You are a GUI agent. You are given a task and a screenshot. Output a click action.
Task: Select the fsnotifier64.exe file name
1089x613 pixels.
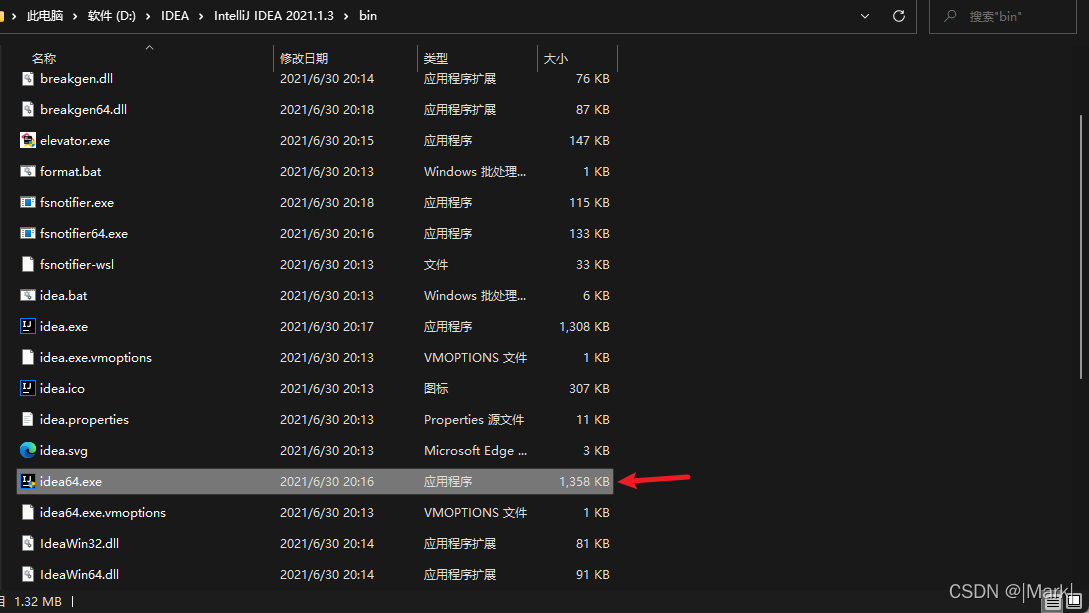click(x=84, y=233)
